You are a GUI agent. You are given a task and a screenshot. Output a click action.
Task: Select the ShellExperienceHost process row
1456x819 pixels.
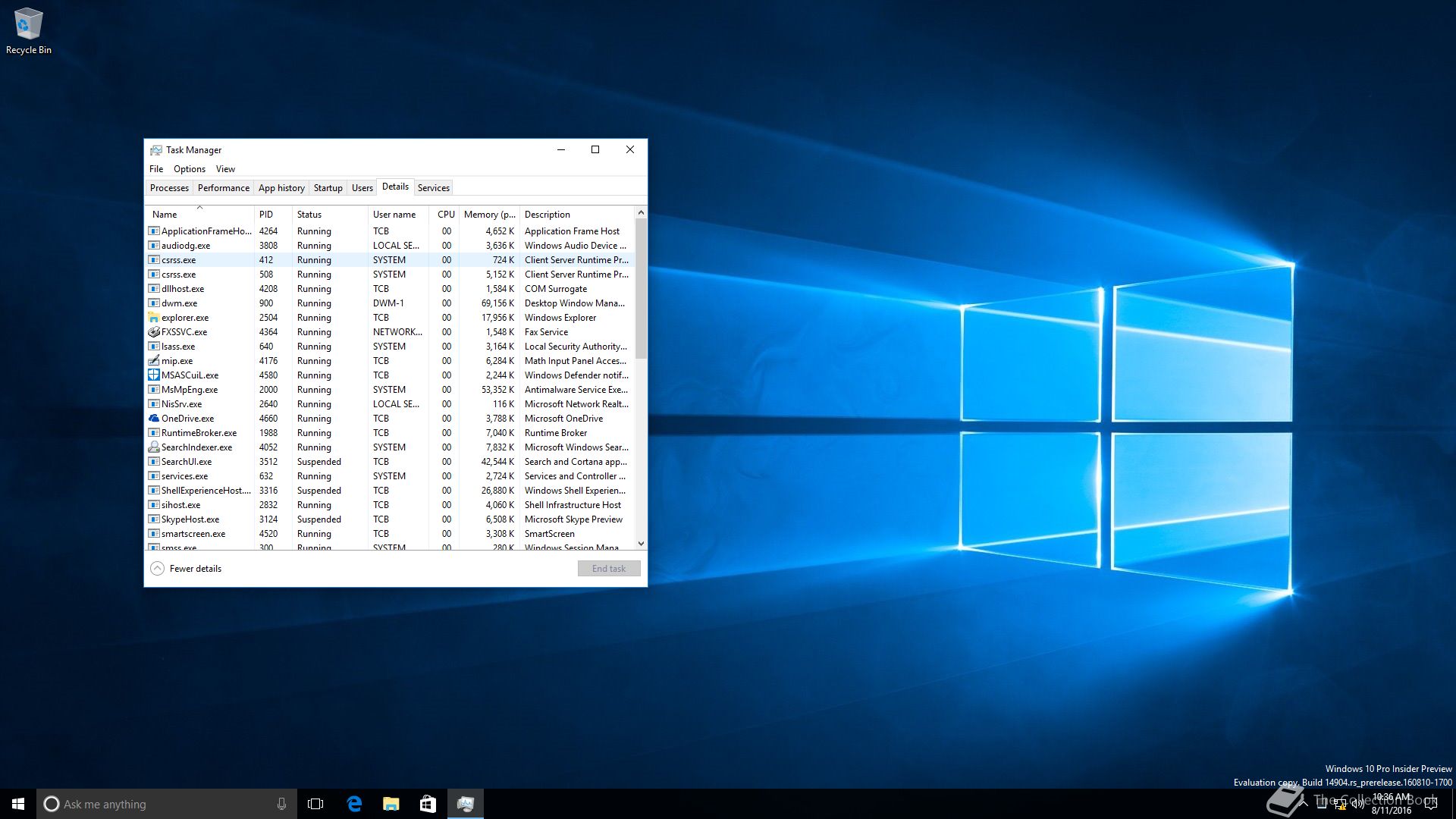tap(390, 491)
